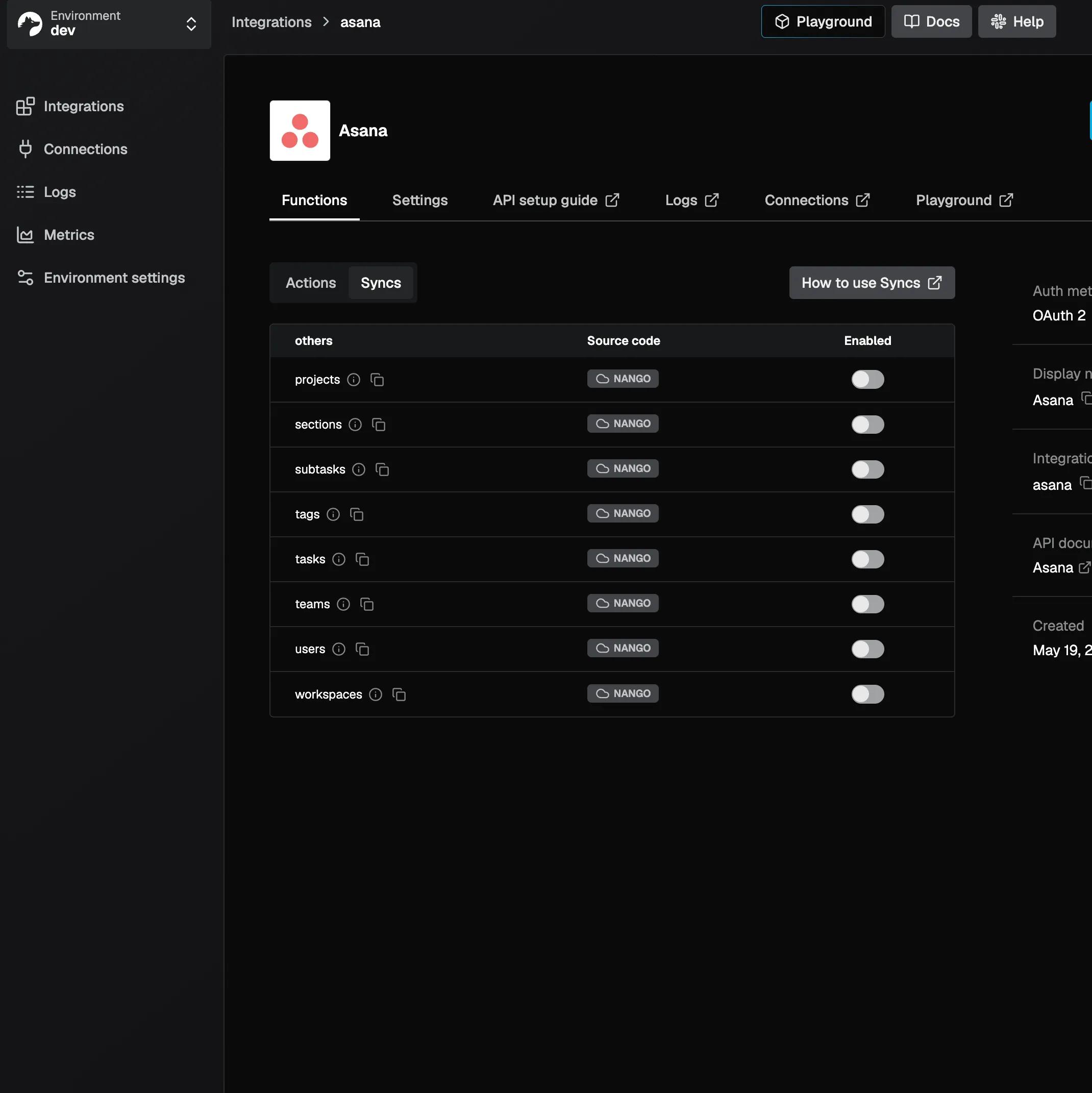Enable the tasks sync toggle
This screenshot has width=1092, height=1093.
click(x=867, y=559)
